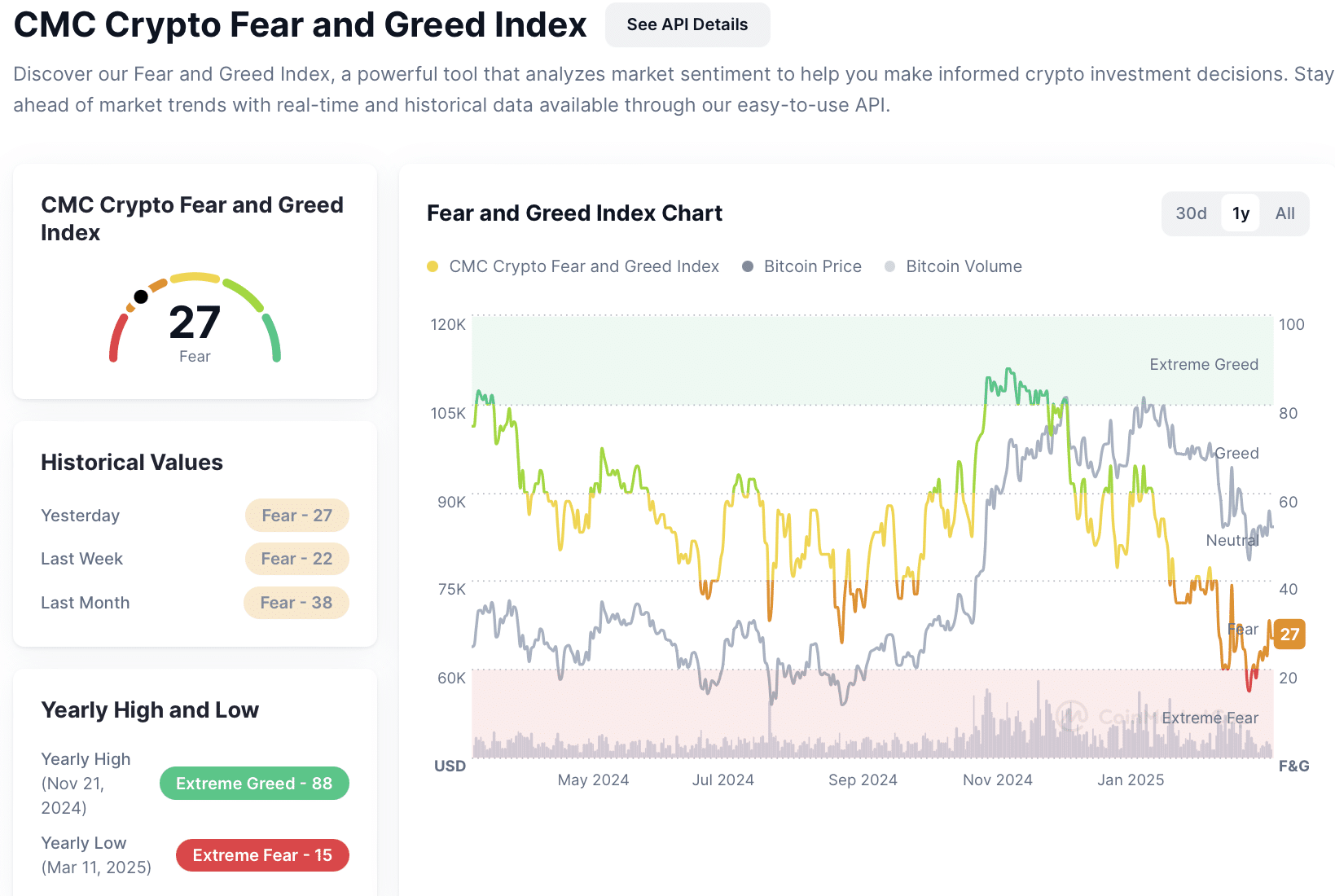1335x896 pixels.
Task: Click the Last Week Fear - 22 badge
Action: click(x=296, y=559)
